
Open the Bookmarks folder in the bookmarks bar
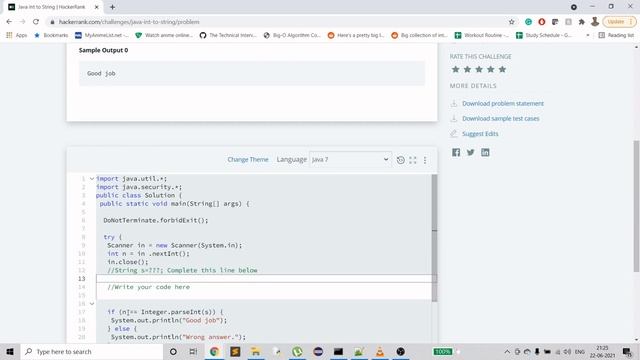(x=51, y=35)
